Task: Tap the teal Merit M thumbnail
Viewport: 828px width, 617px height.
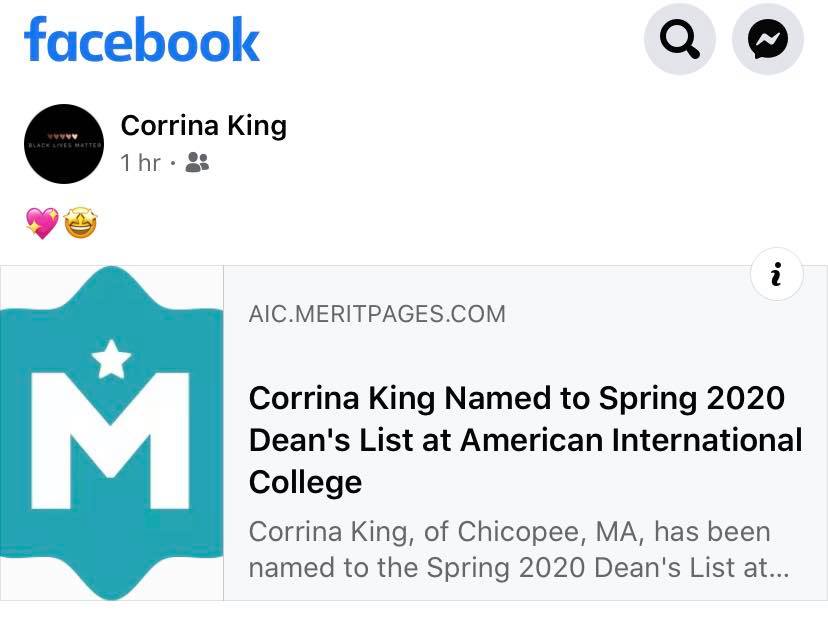Action: (111, 433)
